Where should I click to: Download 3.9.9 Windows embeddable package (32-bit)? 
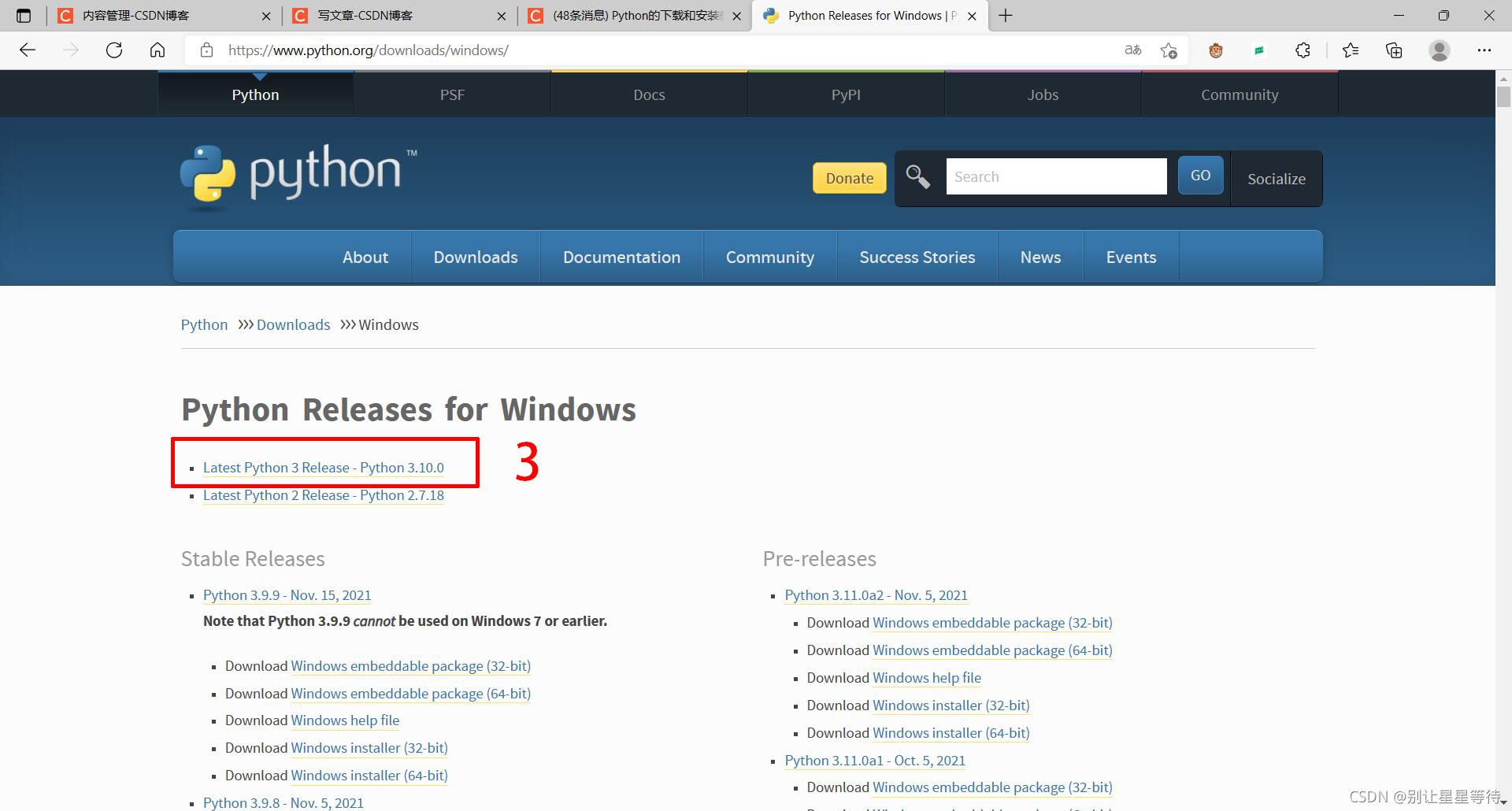pos(411,666)
